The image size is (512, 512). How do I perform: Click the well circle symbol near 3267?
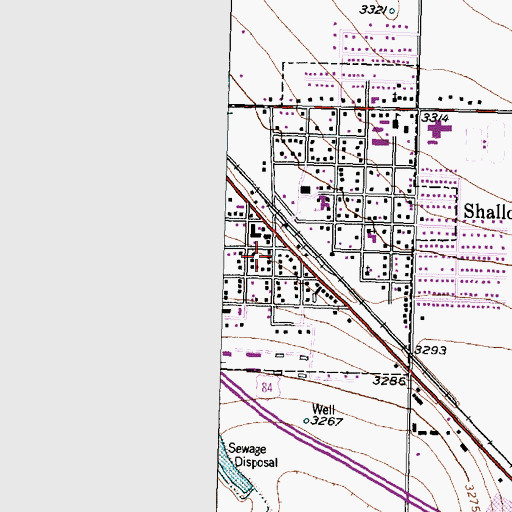(x=306, y=421)
